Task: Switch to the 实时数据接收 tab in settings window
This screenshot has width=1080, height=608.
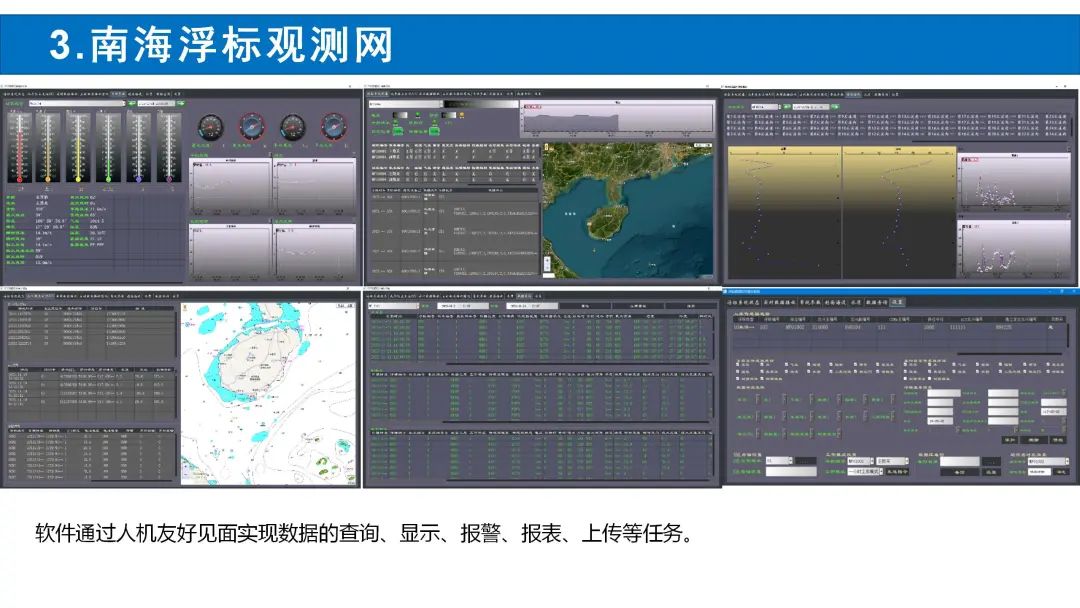Action: click(x=778, y=301)
